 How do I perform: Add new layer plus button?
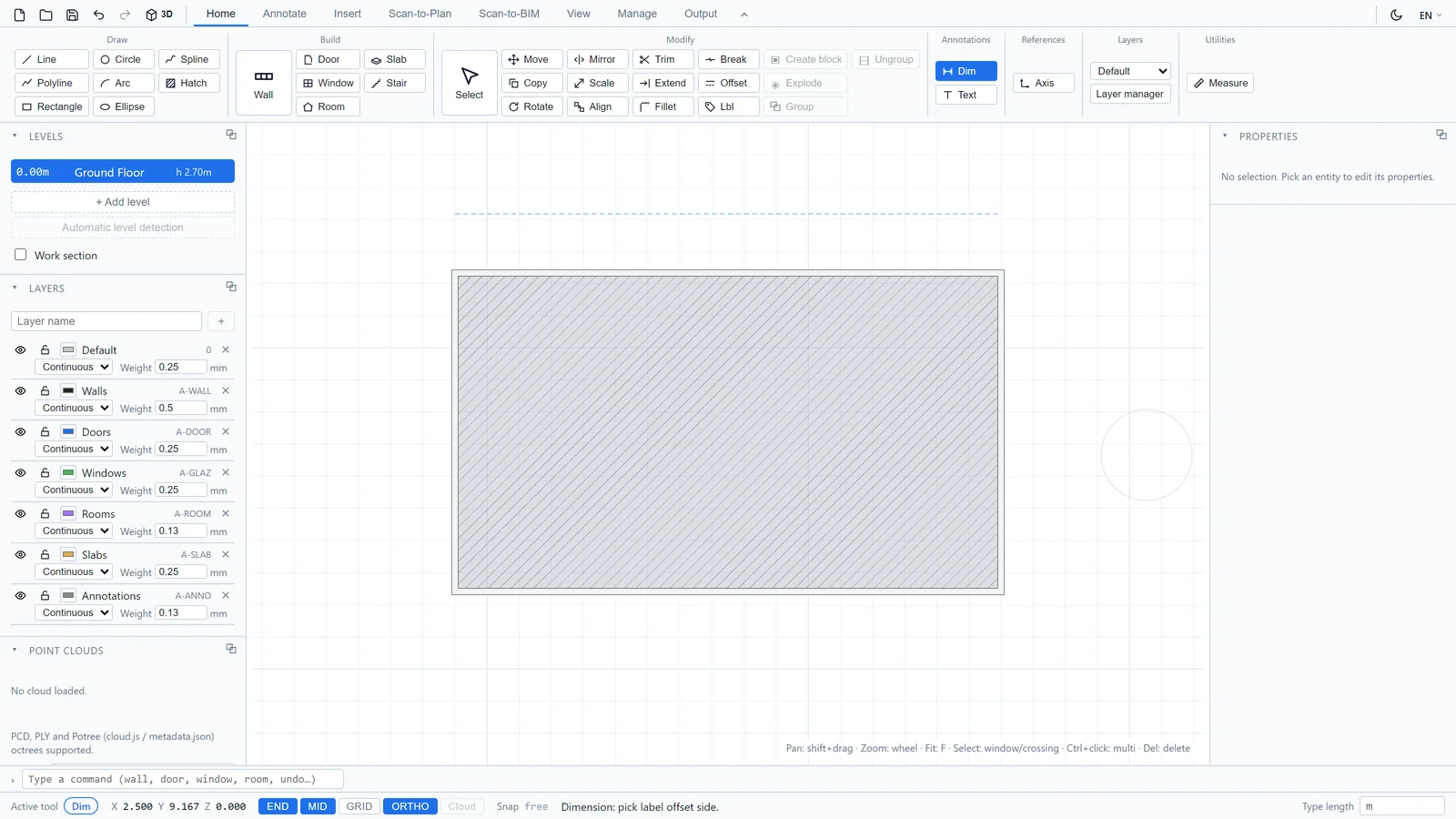point(221,321)
